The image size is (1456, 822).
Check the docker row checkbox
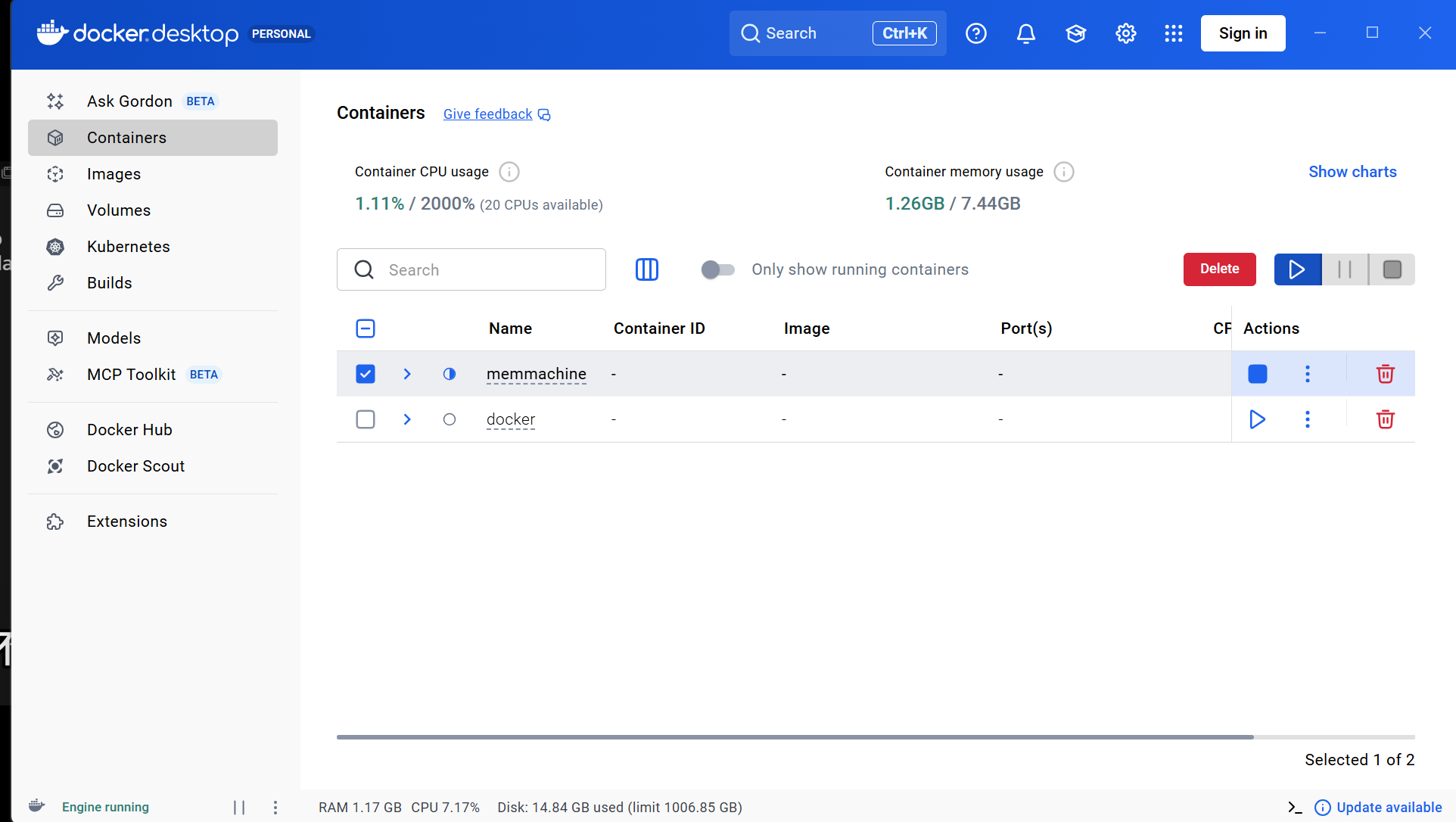(x=366, y=419)
